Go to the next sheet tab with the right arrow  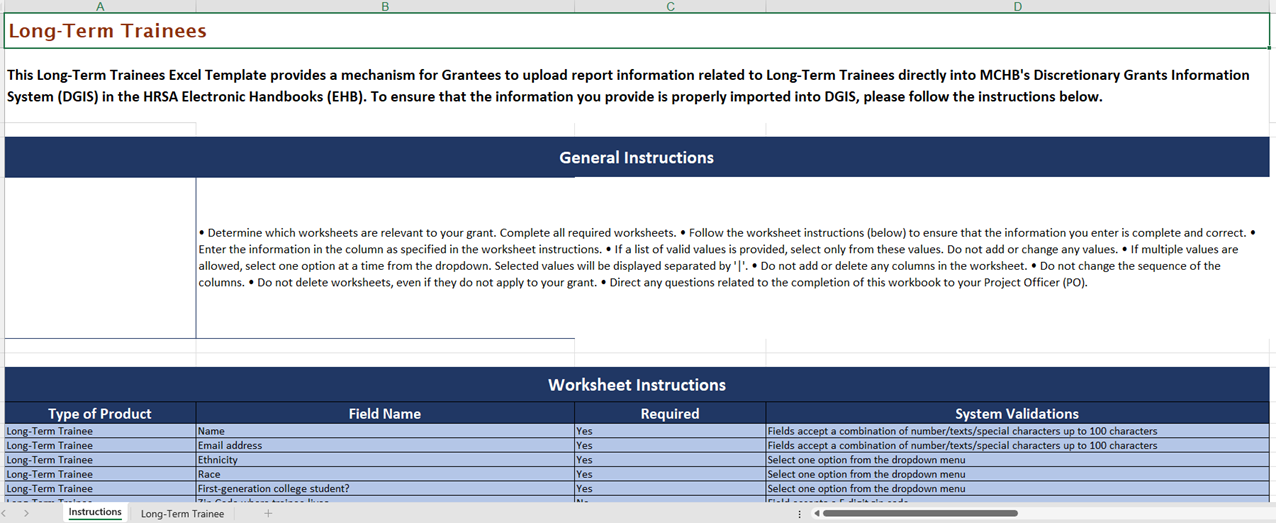tap(26, 513)
